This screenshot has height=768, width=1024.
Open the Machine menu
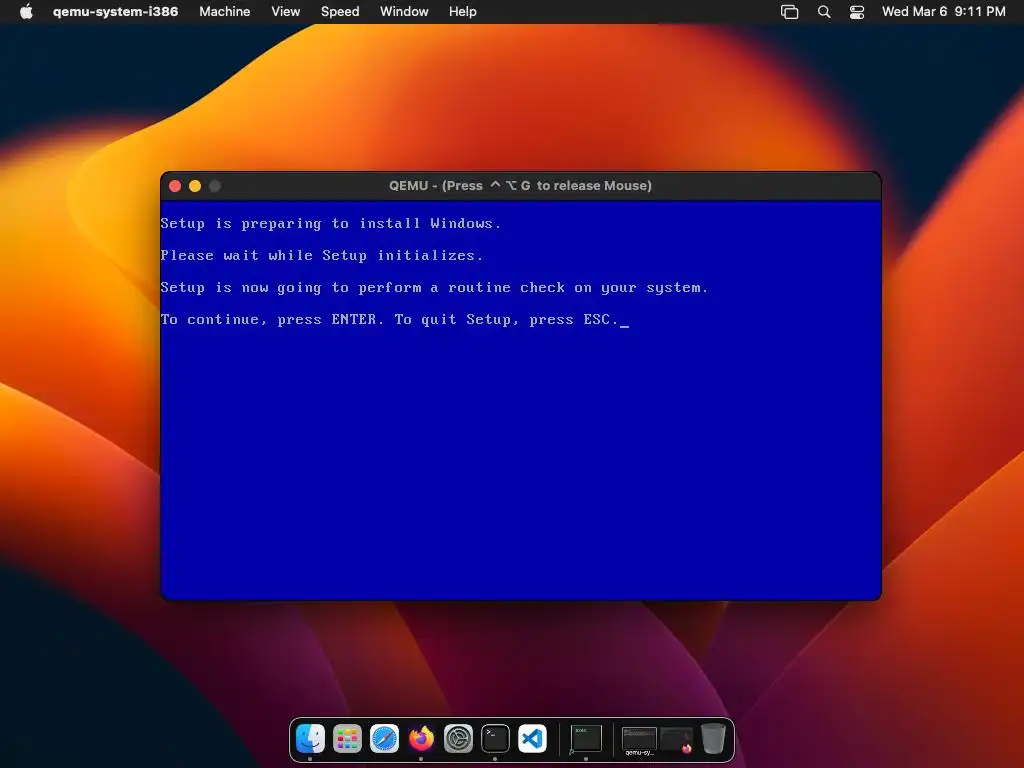pos(225,12)
